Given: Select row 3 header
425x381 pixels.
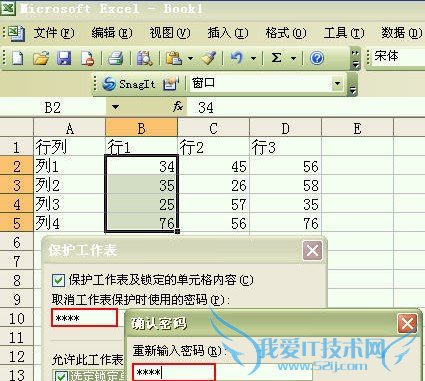Looking at the screenshot, I should point(16,185).
